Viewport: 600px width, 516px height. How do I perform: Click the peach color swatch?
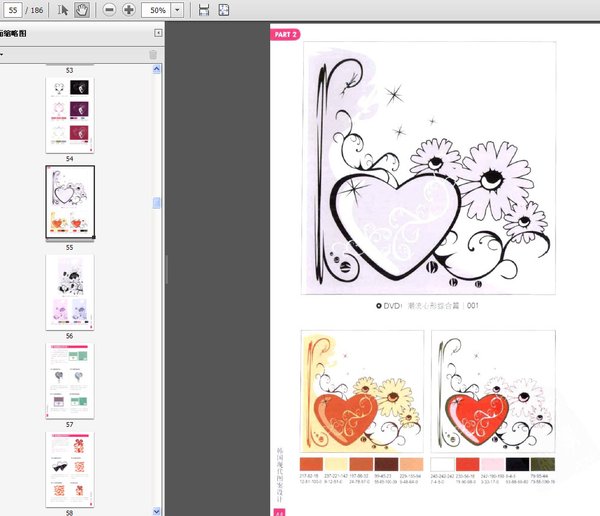412,464
